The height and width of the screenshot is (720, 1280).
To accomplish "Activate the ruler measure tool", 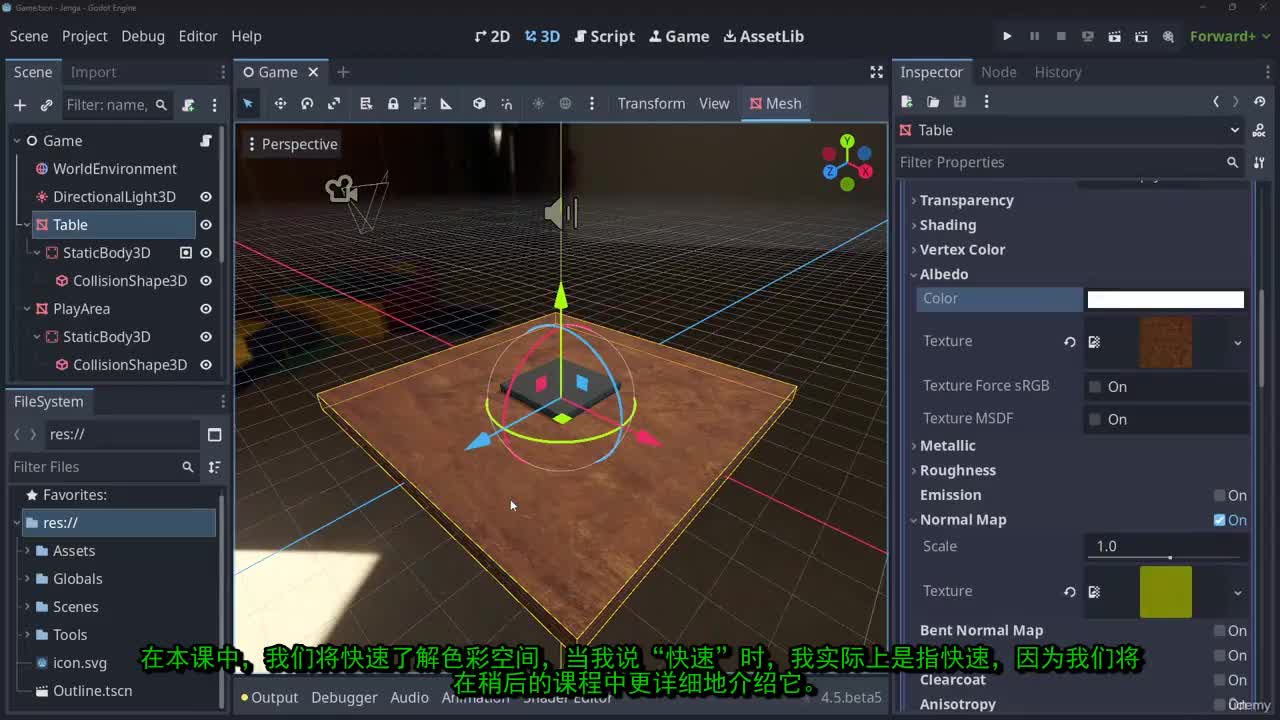I will pyautogui.click(x=446, y=104).
